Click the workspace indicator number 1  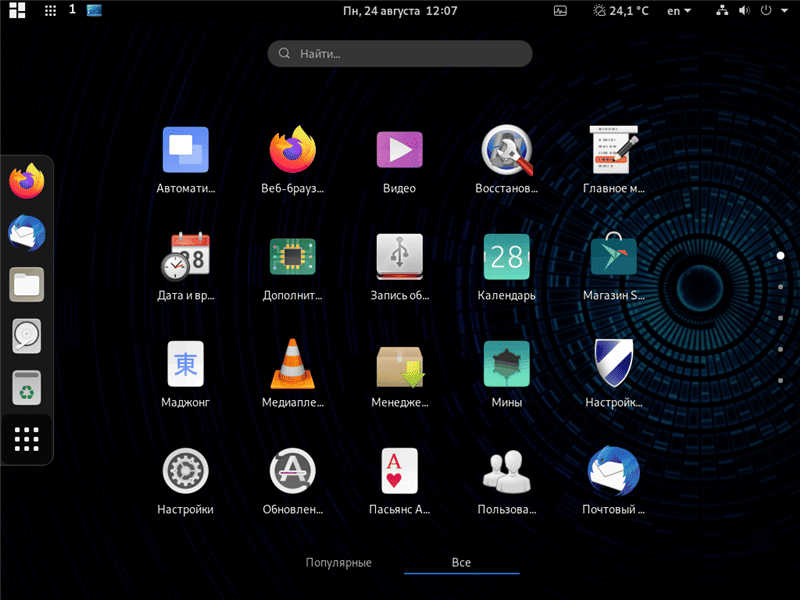(x=72, y=9)
